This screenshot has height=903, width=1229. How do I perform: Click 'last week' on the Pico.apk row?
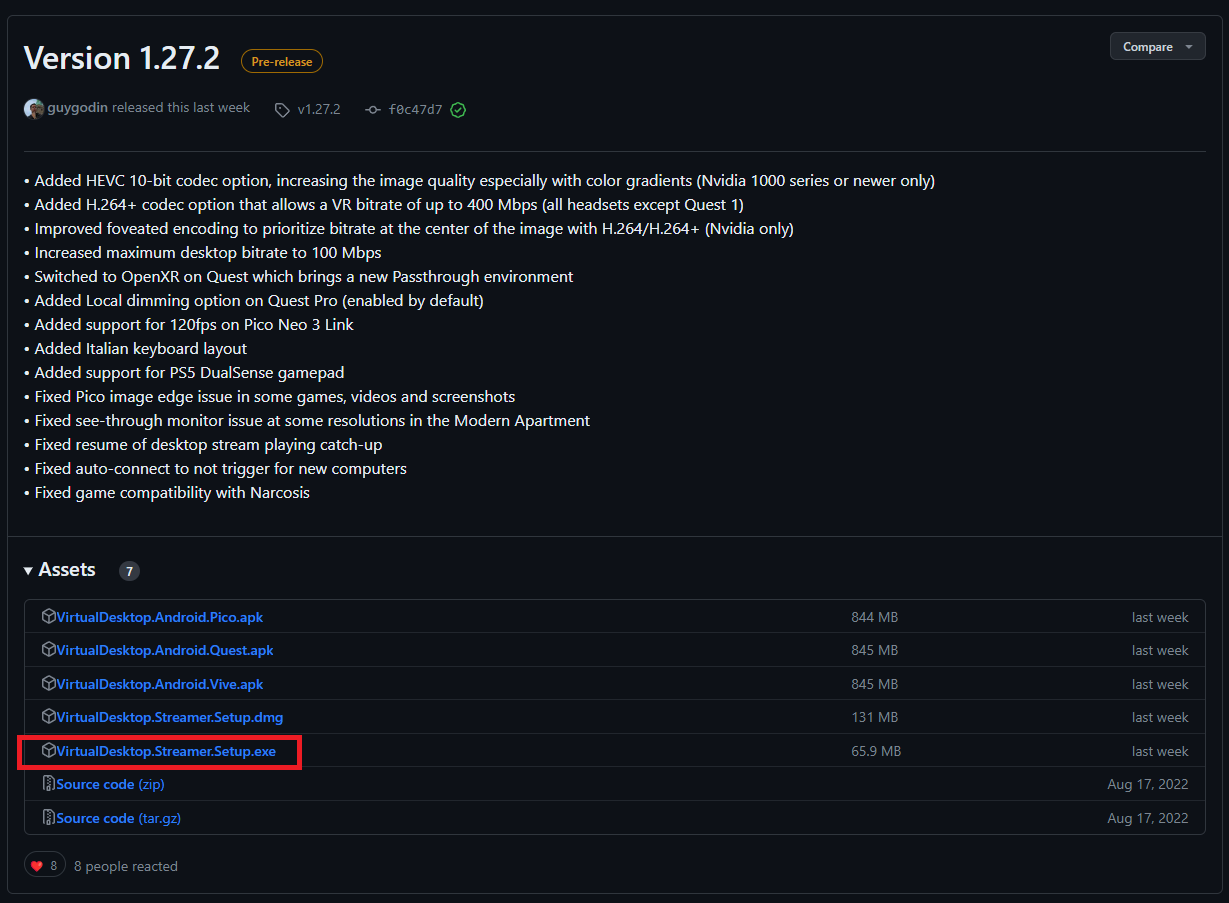tap(1160, 617)
